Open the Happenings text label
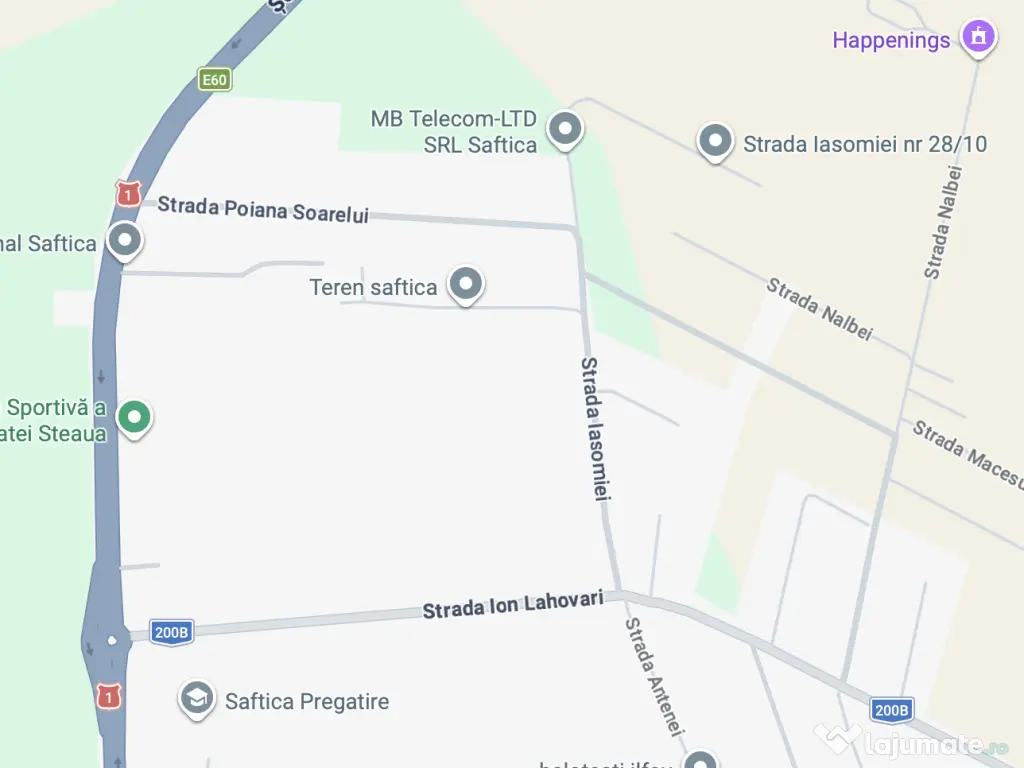This screenshot has width=1024, height=768. coord(891,40)
